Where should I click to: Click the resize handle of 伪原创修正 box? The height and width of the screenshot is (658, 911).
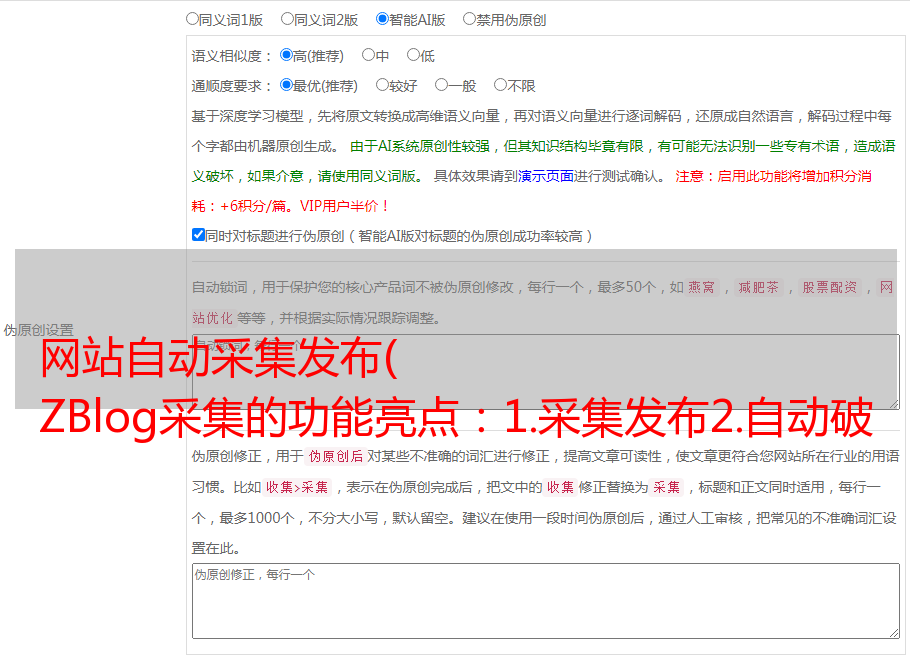click(894, 633)
